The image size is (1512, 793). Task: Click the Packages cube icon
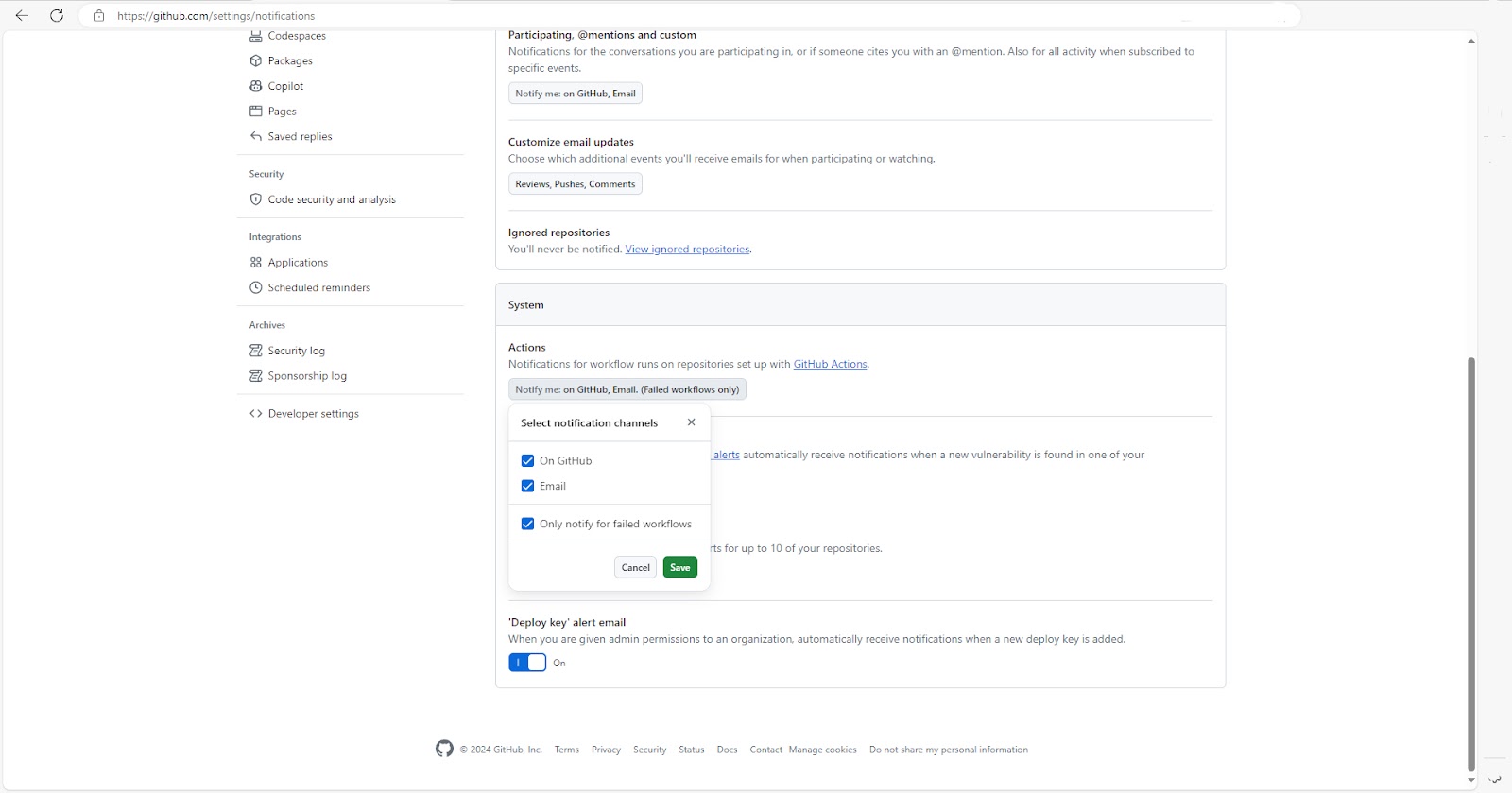[x=255, y=60]
